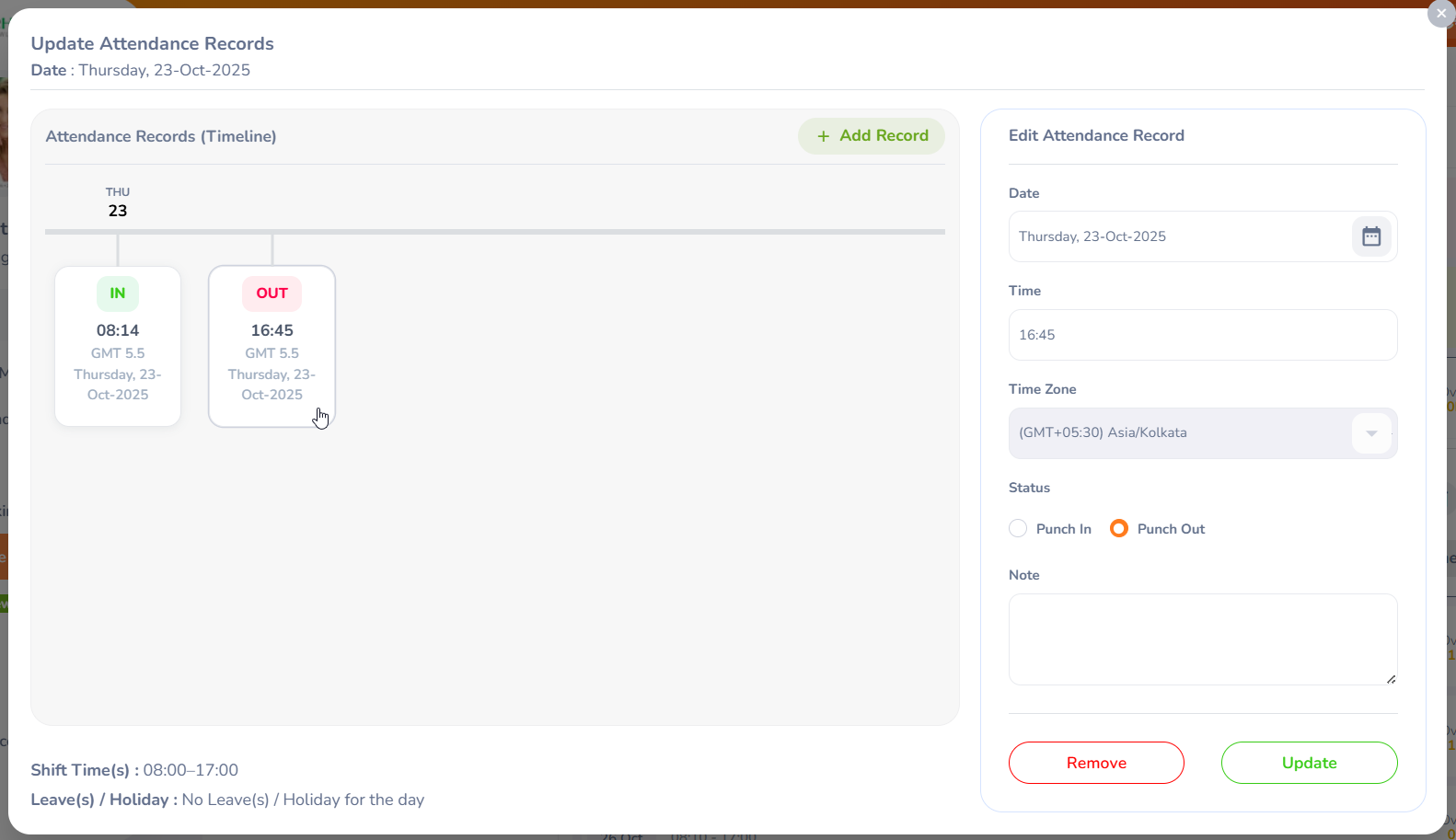Image resolution: width=1456 pixels, height=840 pixels.
Task: Click the Remove button
Action: (1096, 763)
